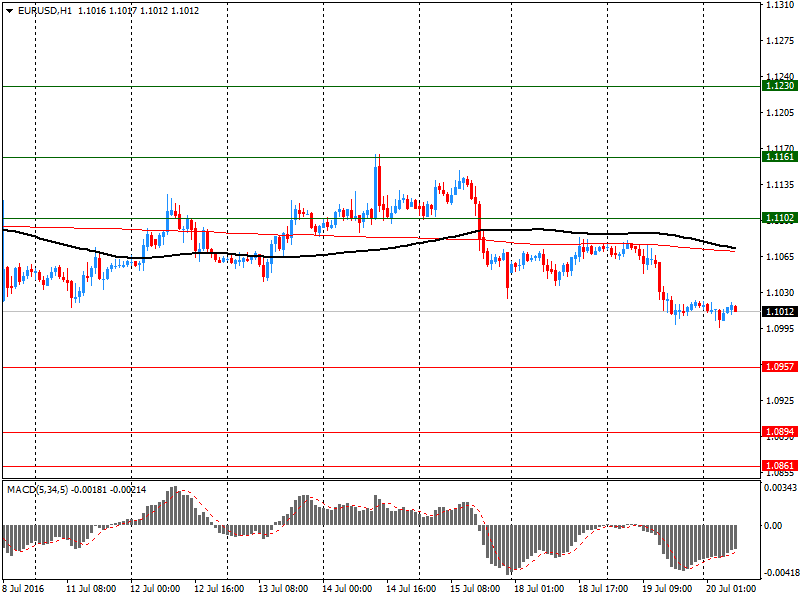Select the red horizontal line at 1.0957

(x=381, y=367)
